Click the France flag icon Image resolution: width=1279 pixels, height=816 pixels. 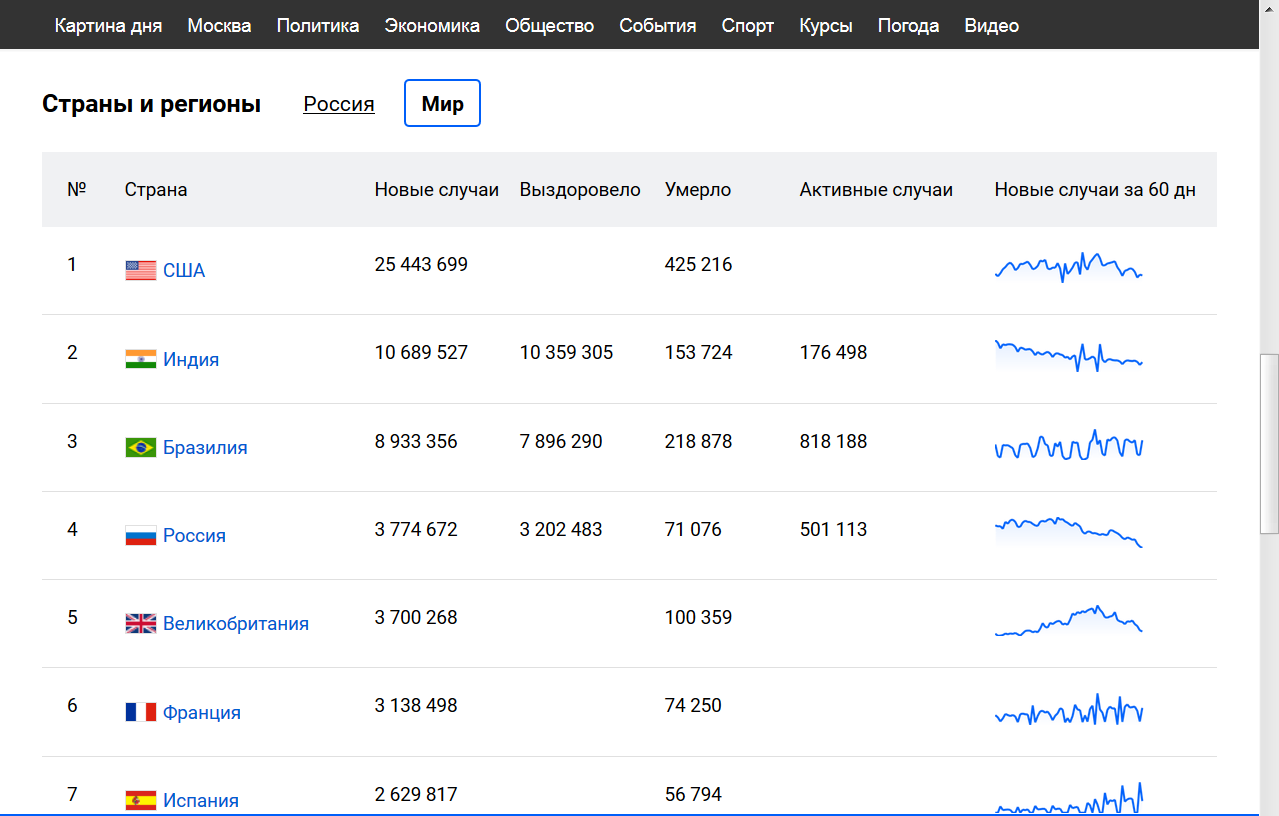pos(141,712)
